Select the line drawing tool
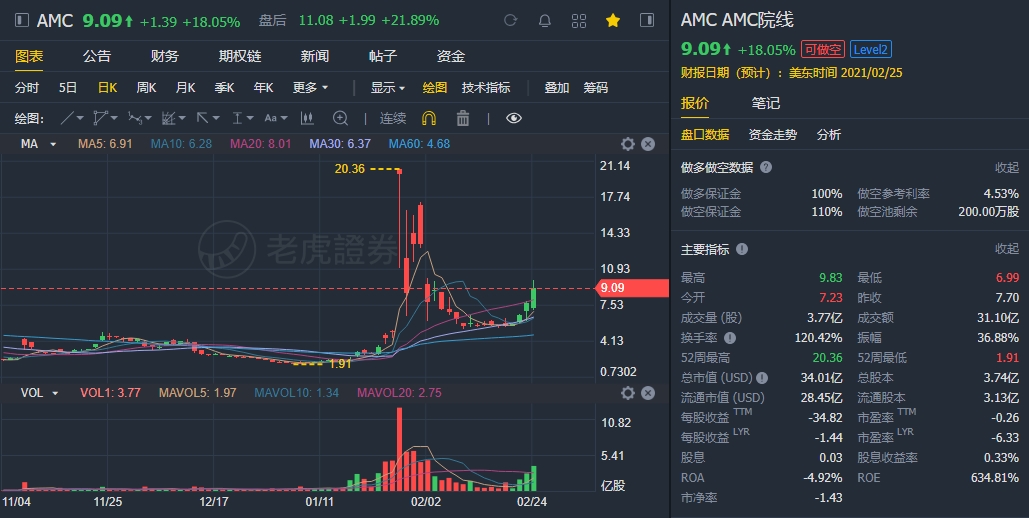This screenshot has width=1029, height=518. pyautogui.click(x=67, y=118)
